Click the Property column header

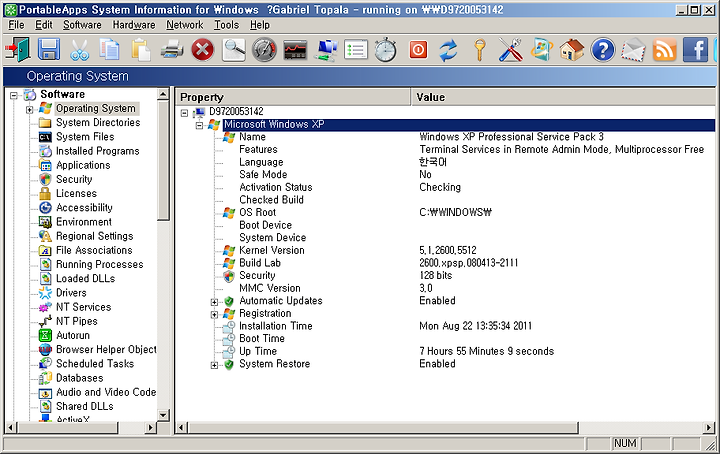coord(293,97)
